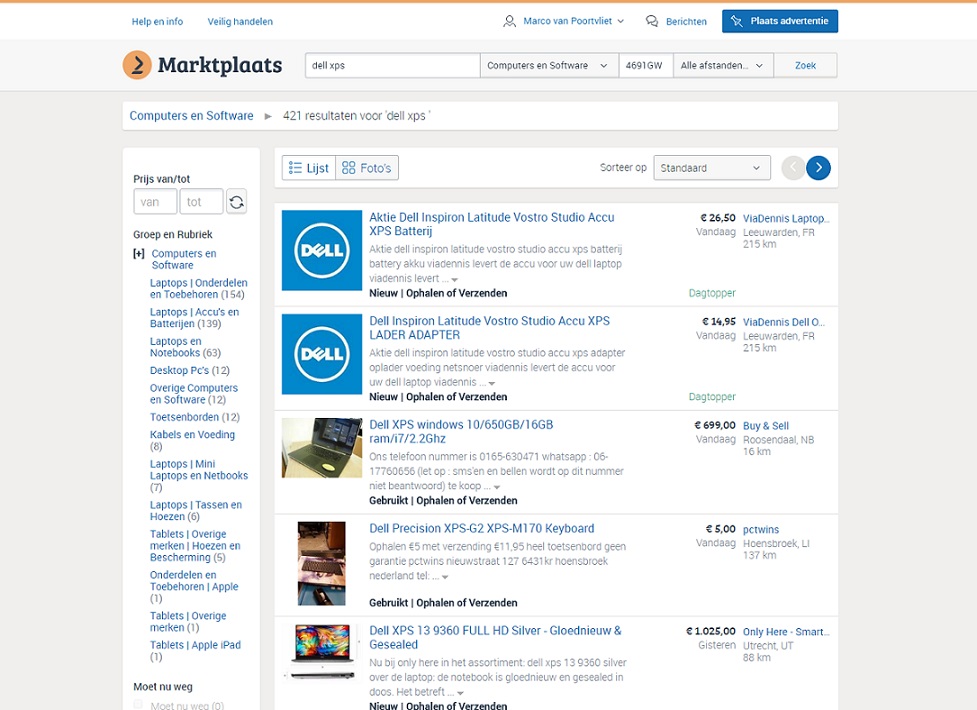Viewport: 977px width, 710px height.
Task: Open thumbnail of Dell XPS 13 9360 listing
Action: pyautogui.click(x=322, y=652)
